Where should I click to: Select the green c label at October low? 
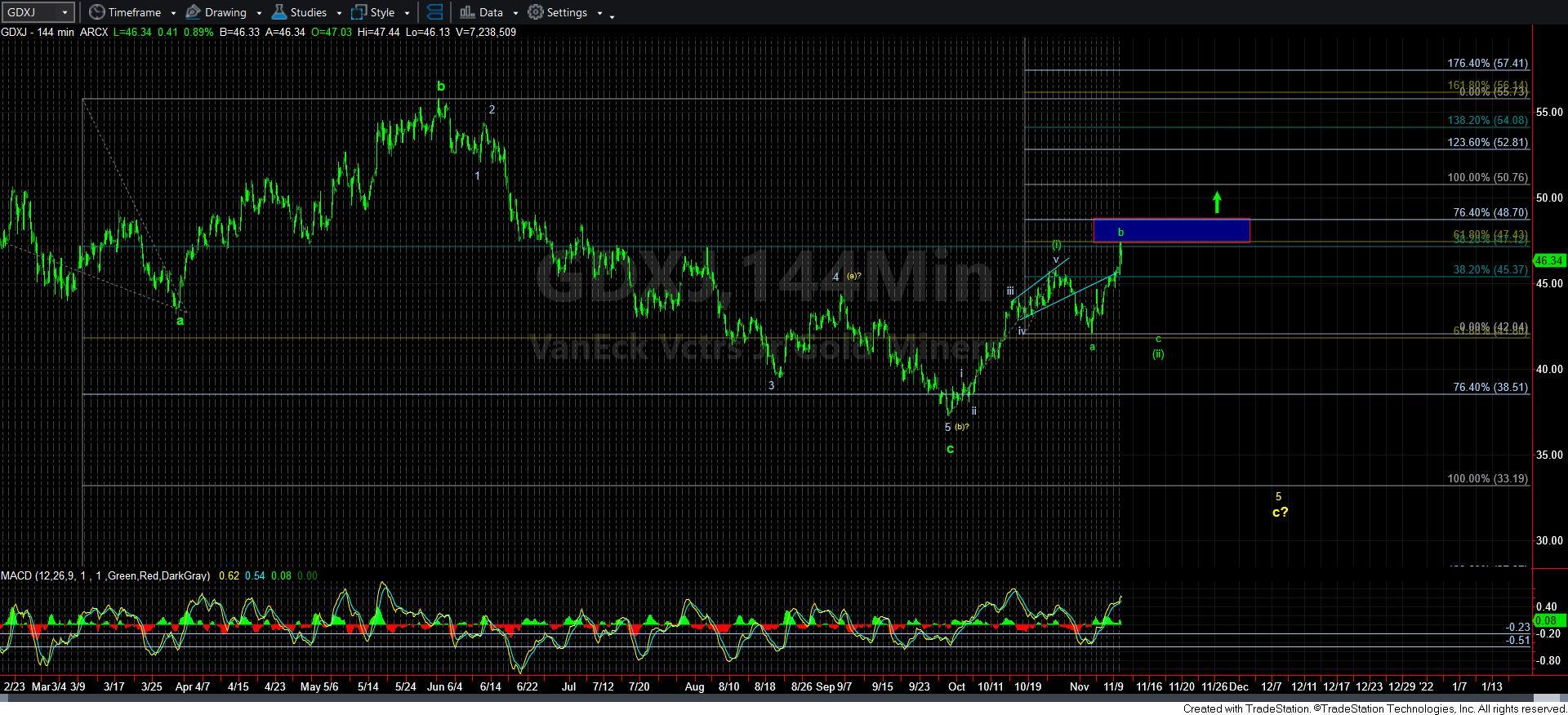950,449
